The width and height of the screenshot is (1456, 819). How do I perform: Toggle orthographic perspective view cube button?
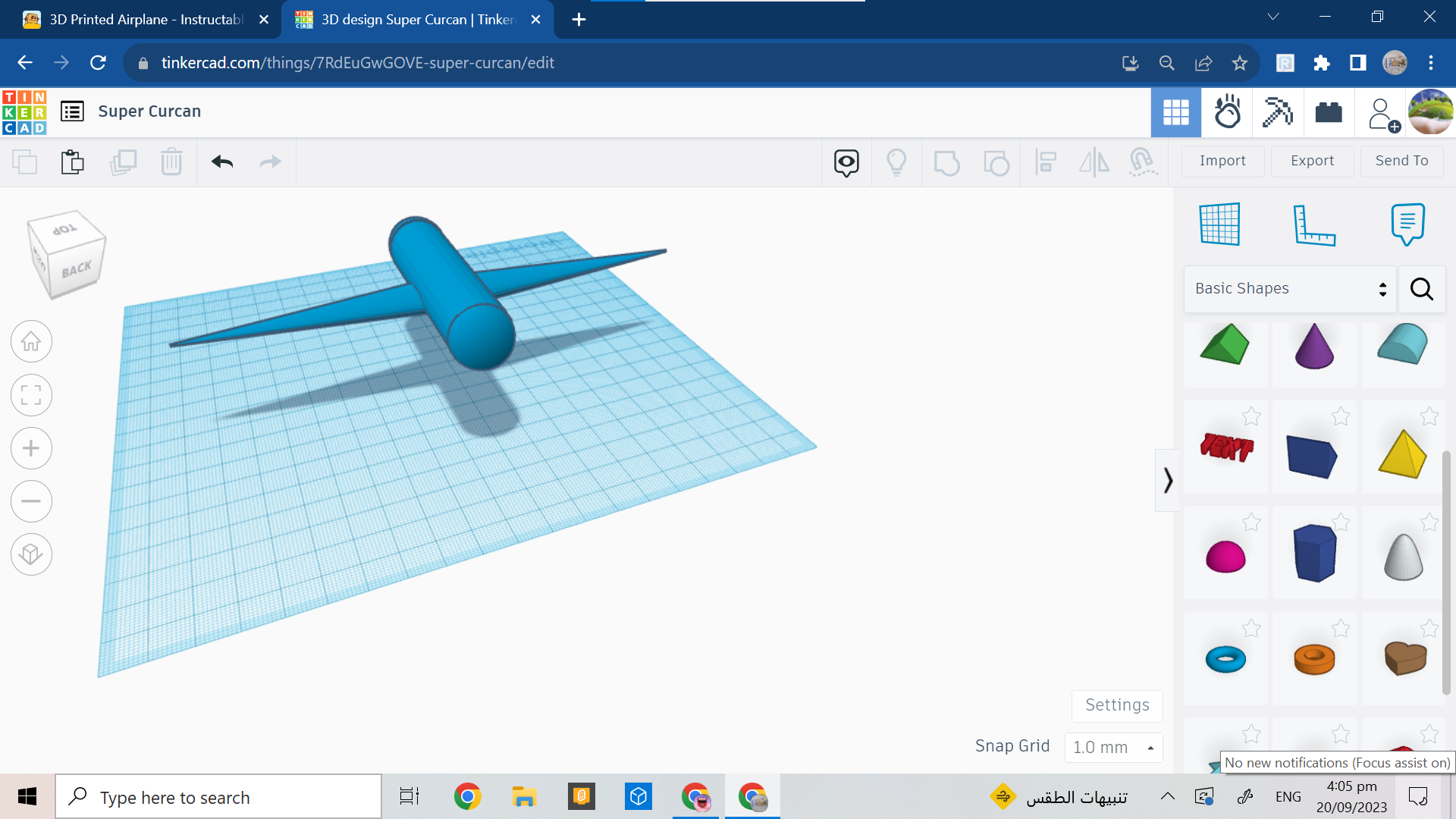(31, 554)
